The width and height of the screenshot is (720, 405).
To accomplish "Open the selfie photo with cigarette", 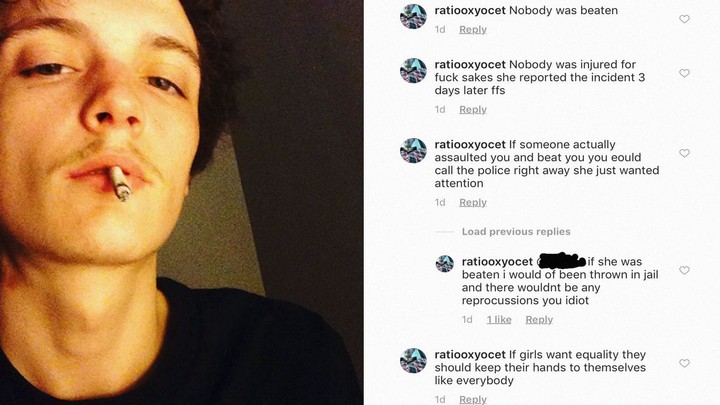I will click(x=181, y=202).
